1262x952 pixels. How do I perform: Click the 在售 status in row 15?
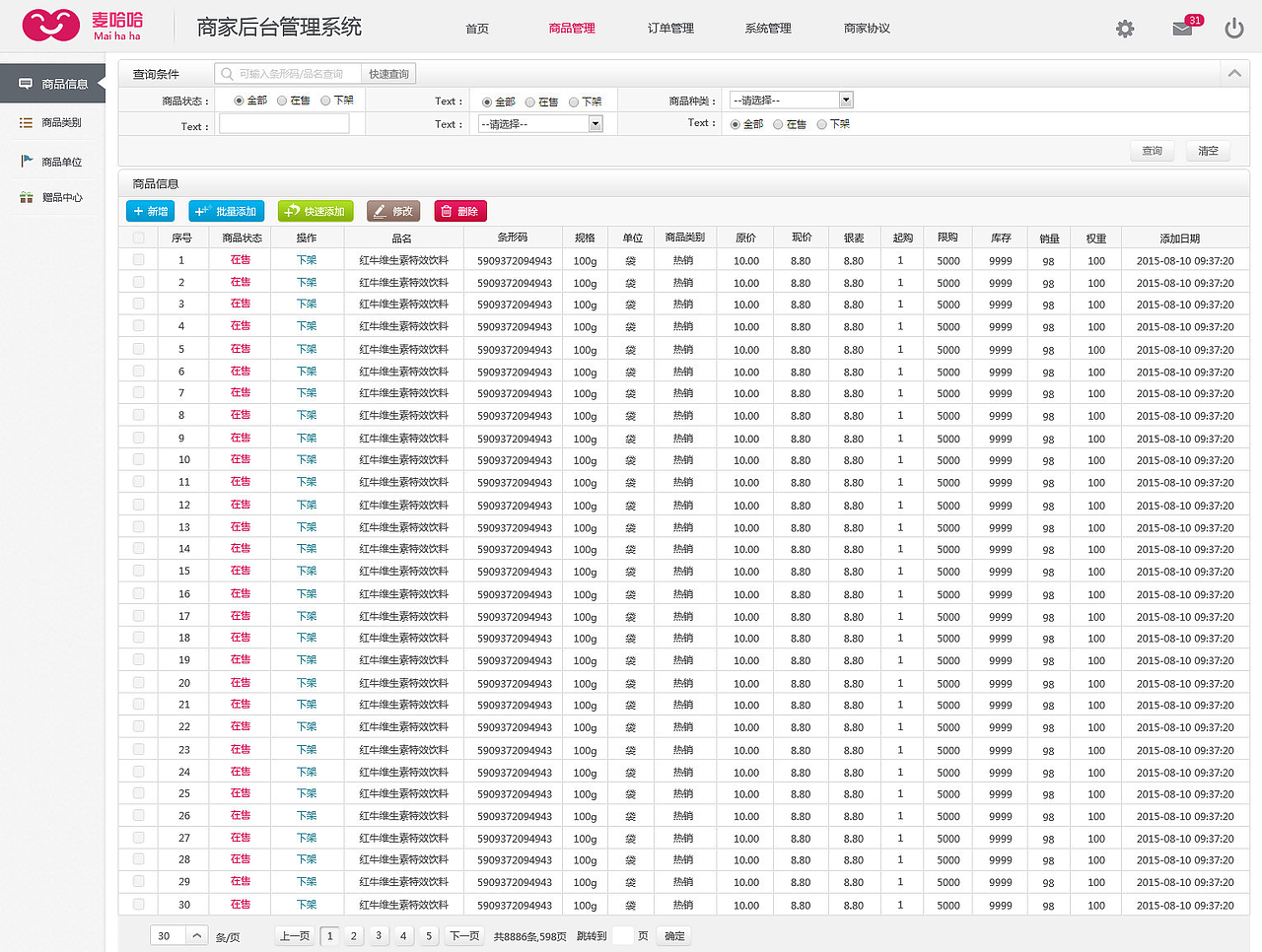point(241,571)
